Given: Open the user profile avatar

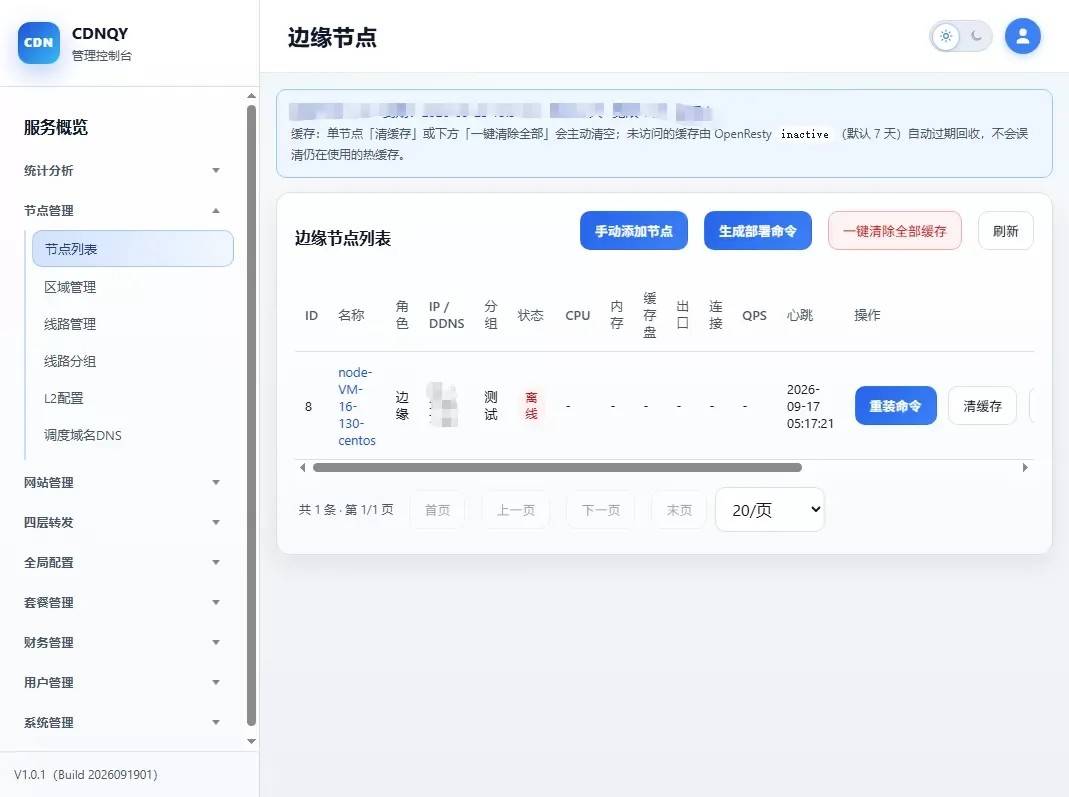Looking at the screenshot, I should [x=1022, y=36].
